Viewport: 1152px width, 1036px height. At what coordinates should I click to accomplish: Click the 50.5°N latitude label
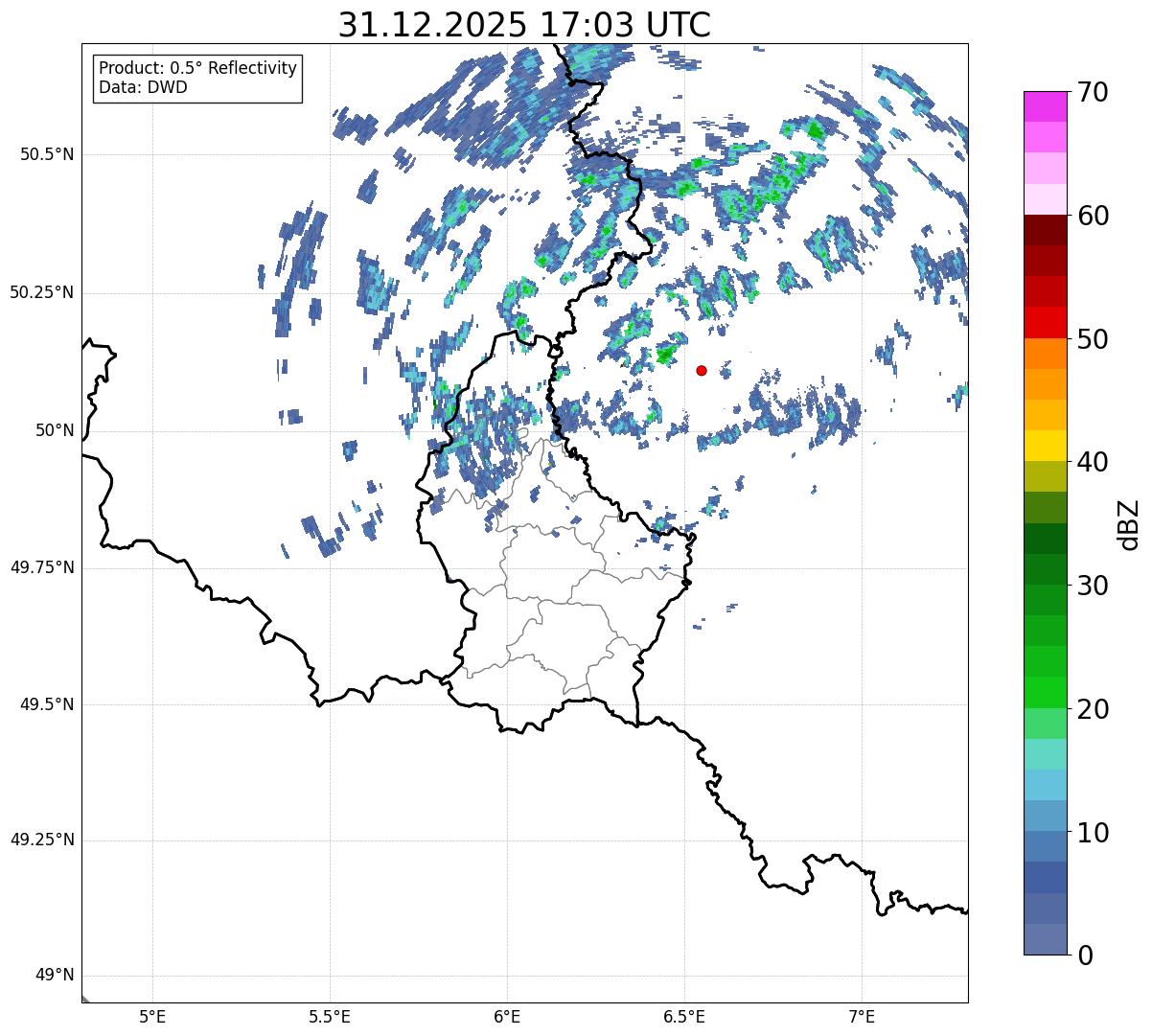[47, 155]
